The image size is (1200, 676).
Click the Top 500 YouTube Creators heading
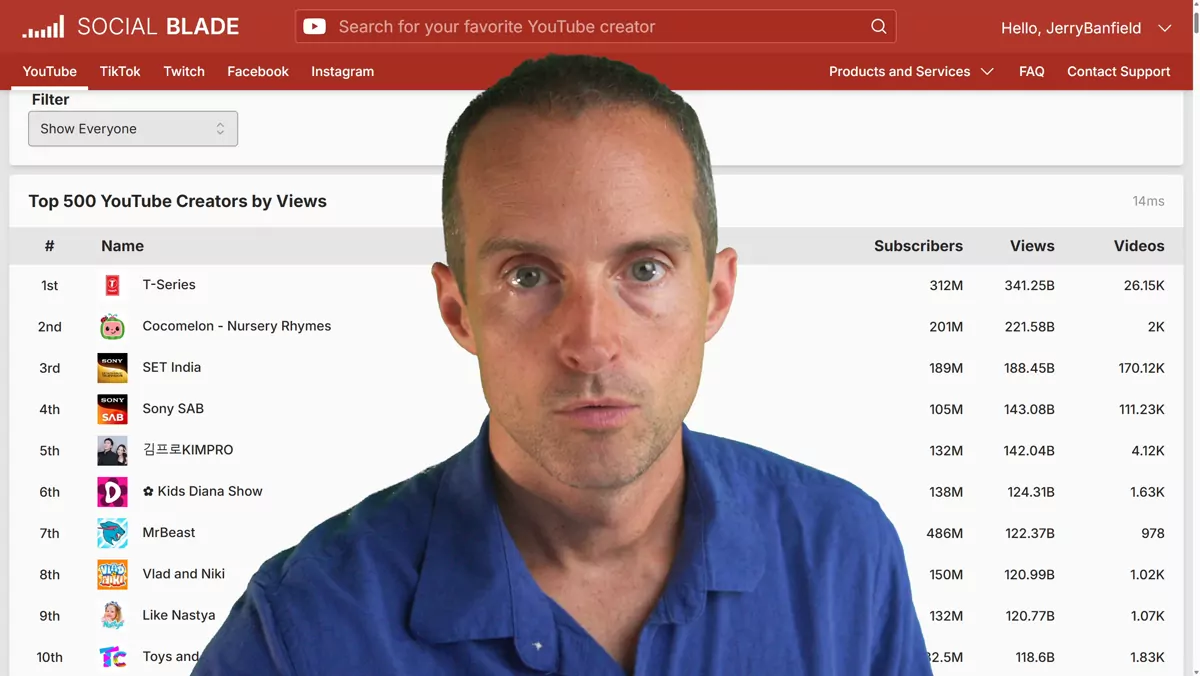point(177,201)
